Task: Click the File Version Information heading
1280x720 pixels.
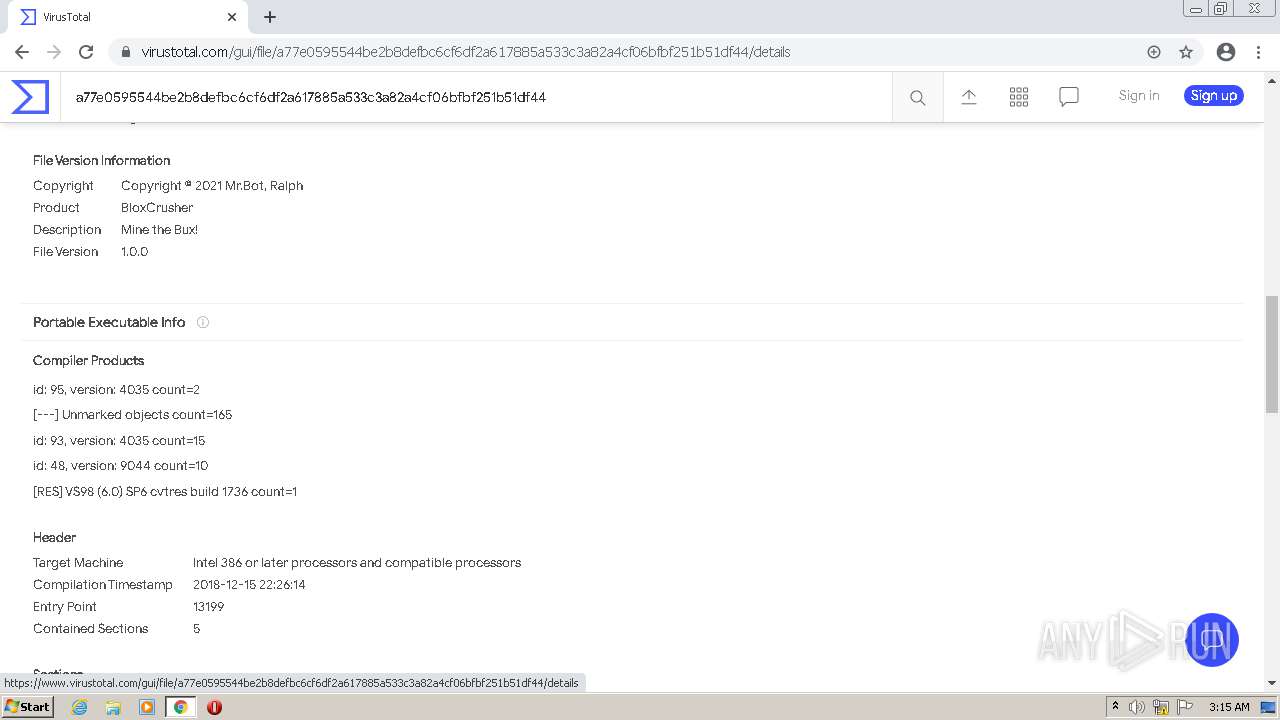Action: 101,160
